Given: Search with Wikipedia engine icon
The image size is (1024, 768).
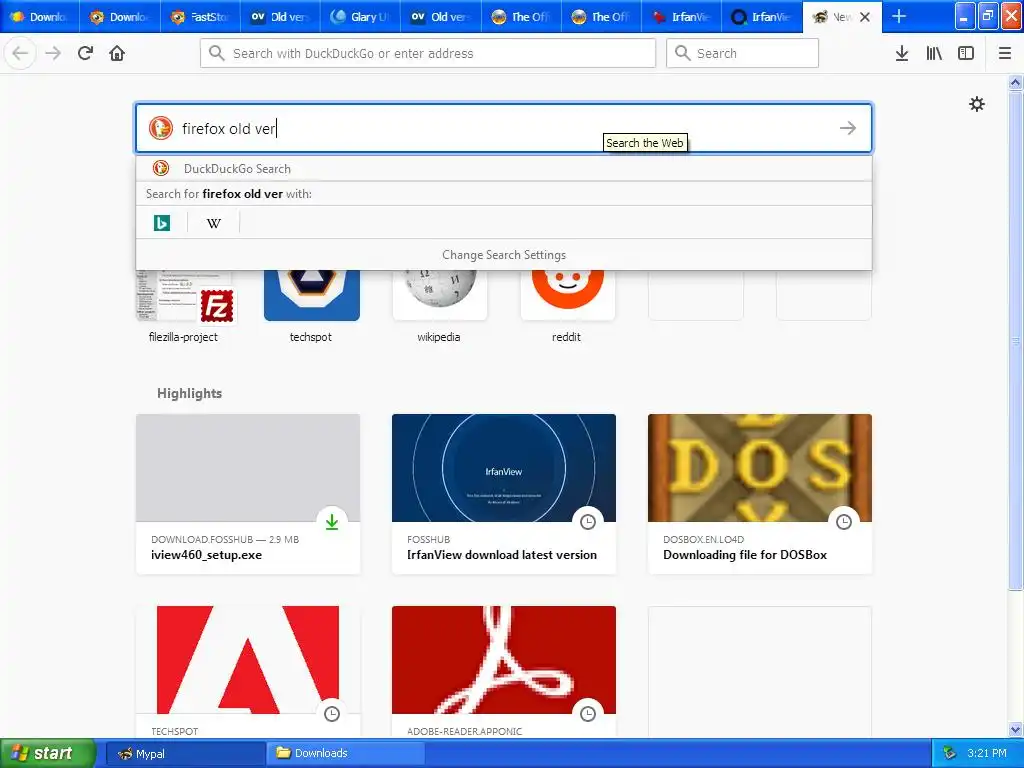Looking at the screenshot, I should point(214,223).
